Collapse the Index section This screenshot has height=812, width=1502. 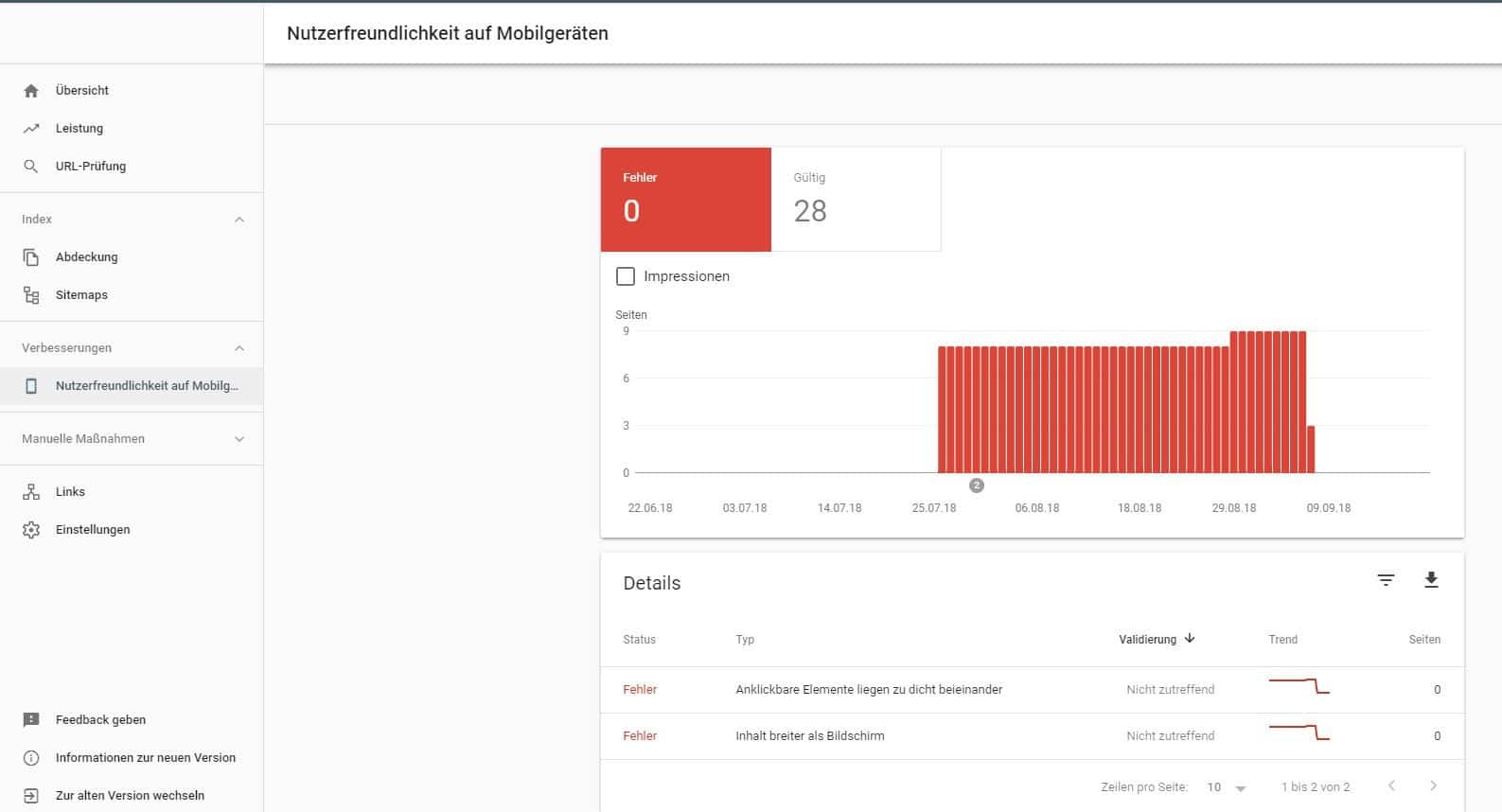click(239, 220)
